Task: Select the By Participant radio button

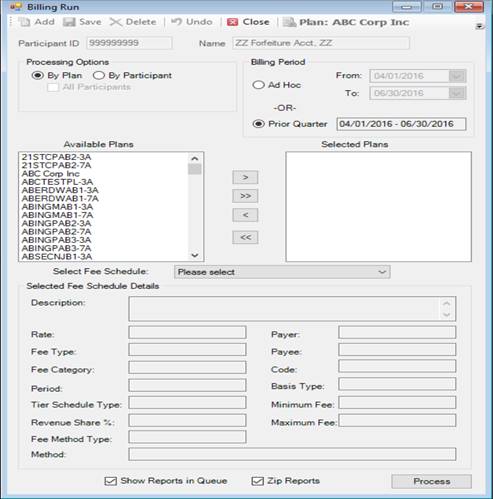Action: (99, 76)
